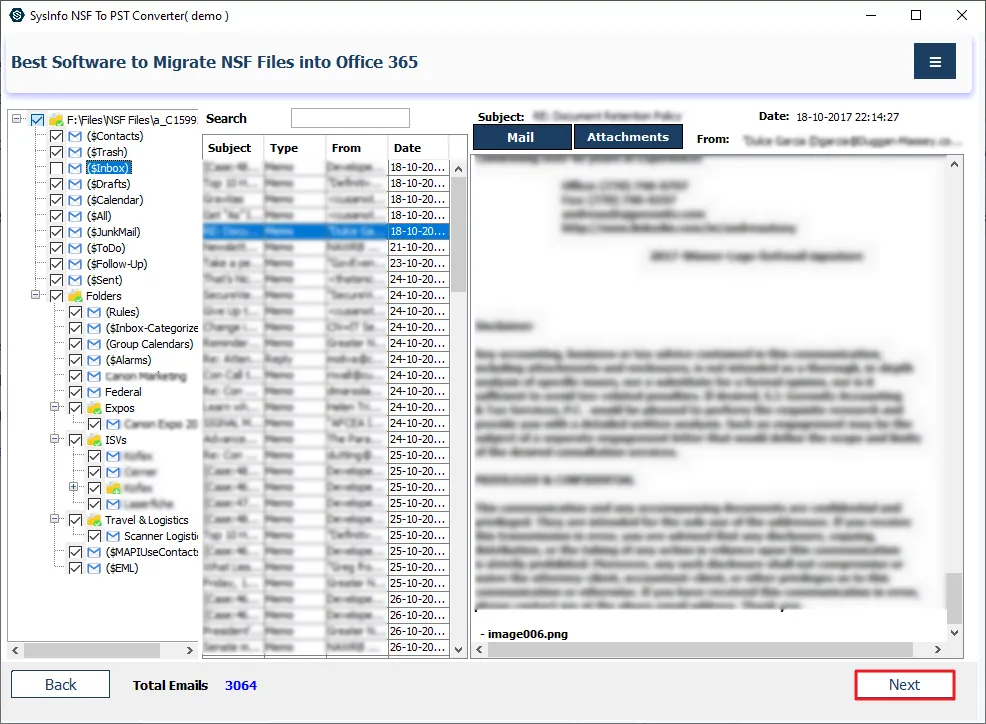This screenshot has height=724, width=986.
Task: Click the ($Calendar) mail envelope icon
Action: point(75,200)
